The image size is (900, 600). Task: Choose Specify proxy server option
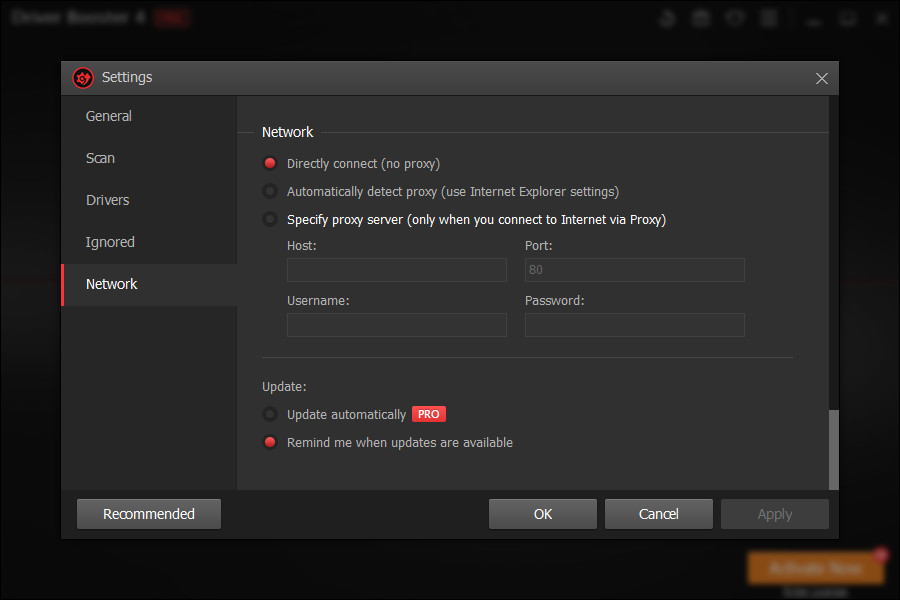270,219
